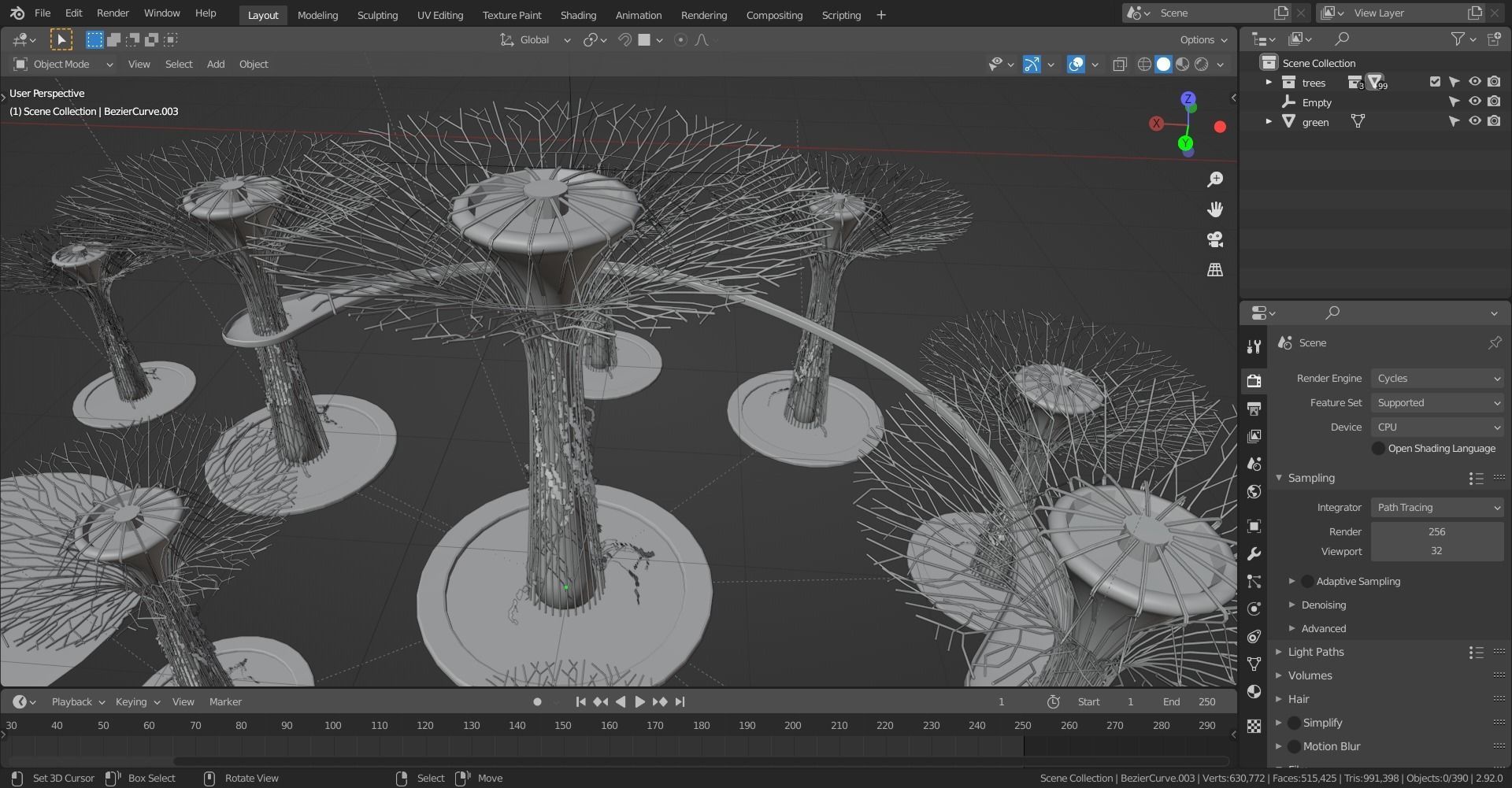Expand the Hair panel
Screen dimensions: 1512x788
[1279, 699]
